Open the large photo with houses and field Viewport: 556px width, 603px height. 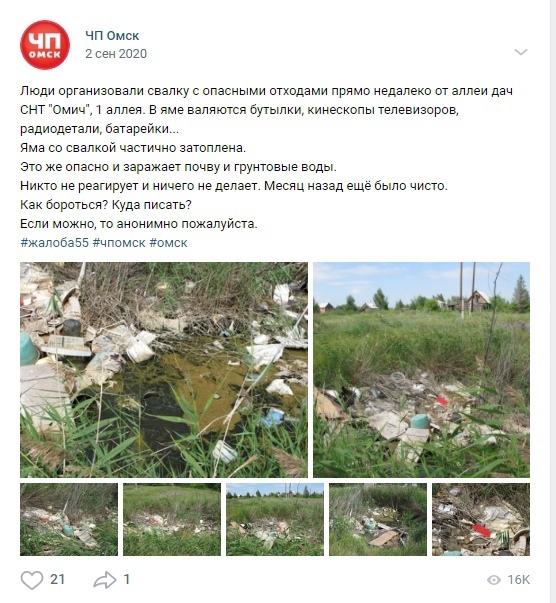point(421,370)
